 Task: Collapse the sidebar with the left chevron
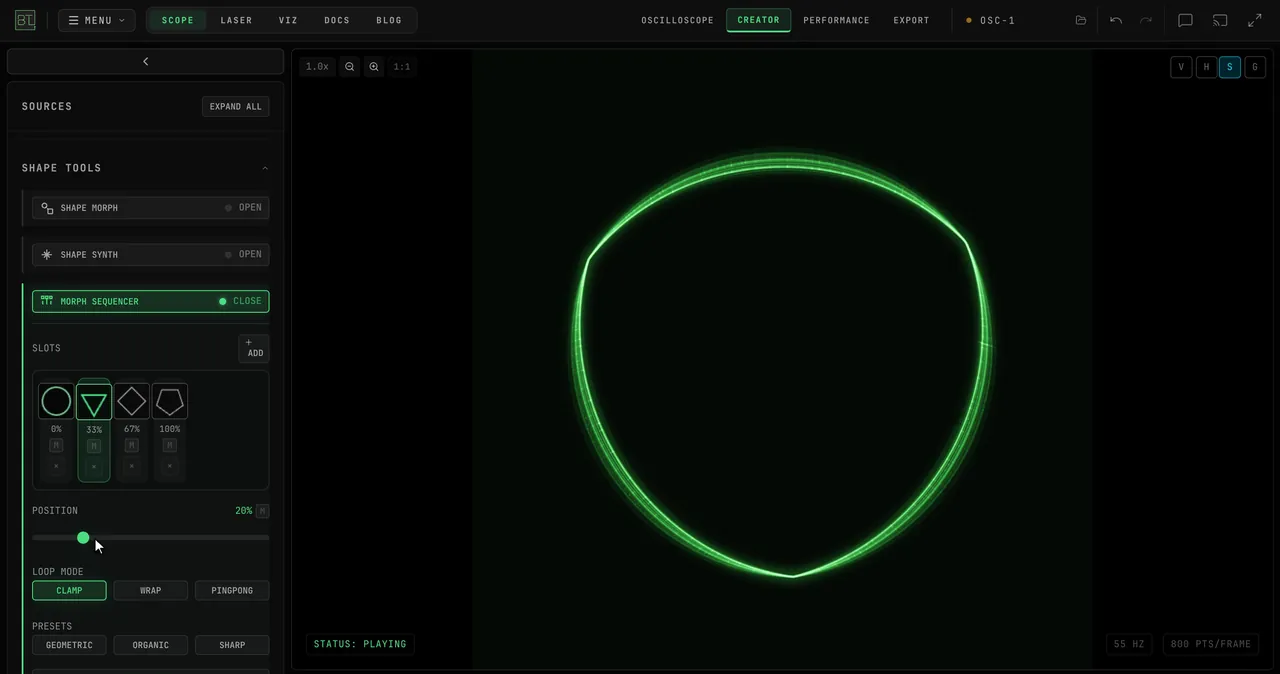(x=145, y=62)
